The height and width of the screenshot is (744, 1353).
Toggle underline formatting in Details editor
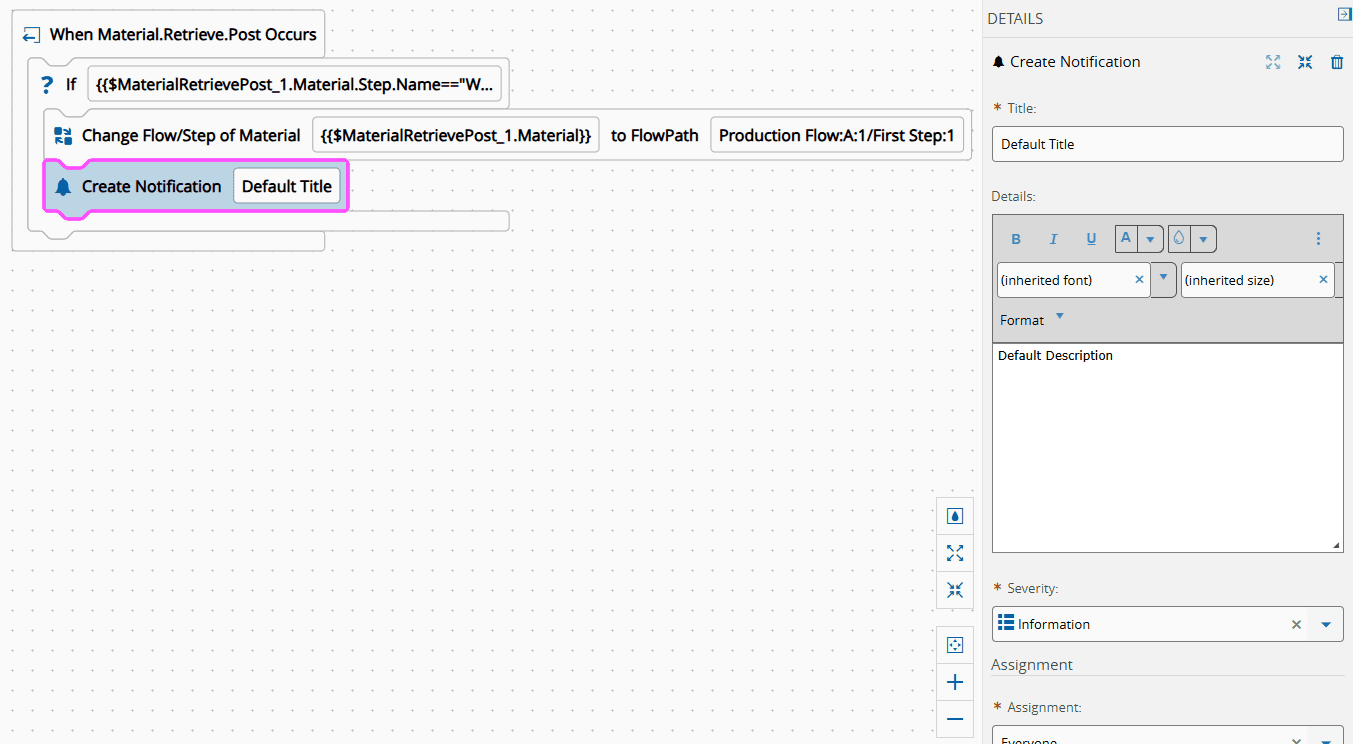(x=1091, y=239)
